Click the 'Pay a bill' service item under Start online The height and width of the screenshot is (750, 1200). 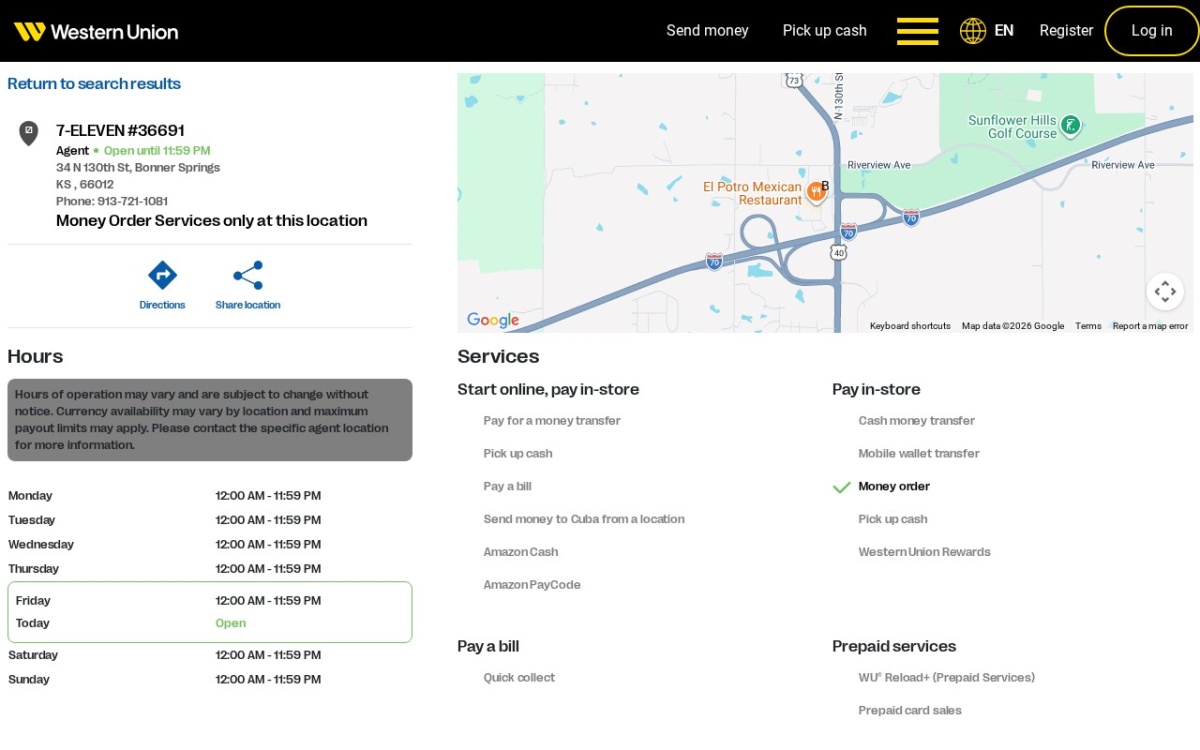click(x=507, y=487)
